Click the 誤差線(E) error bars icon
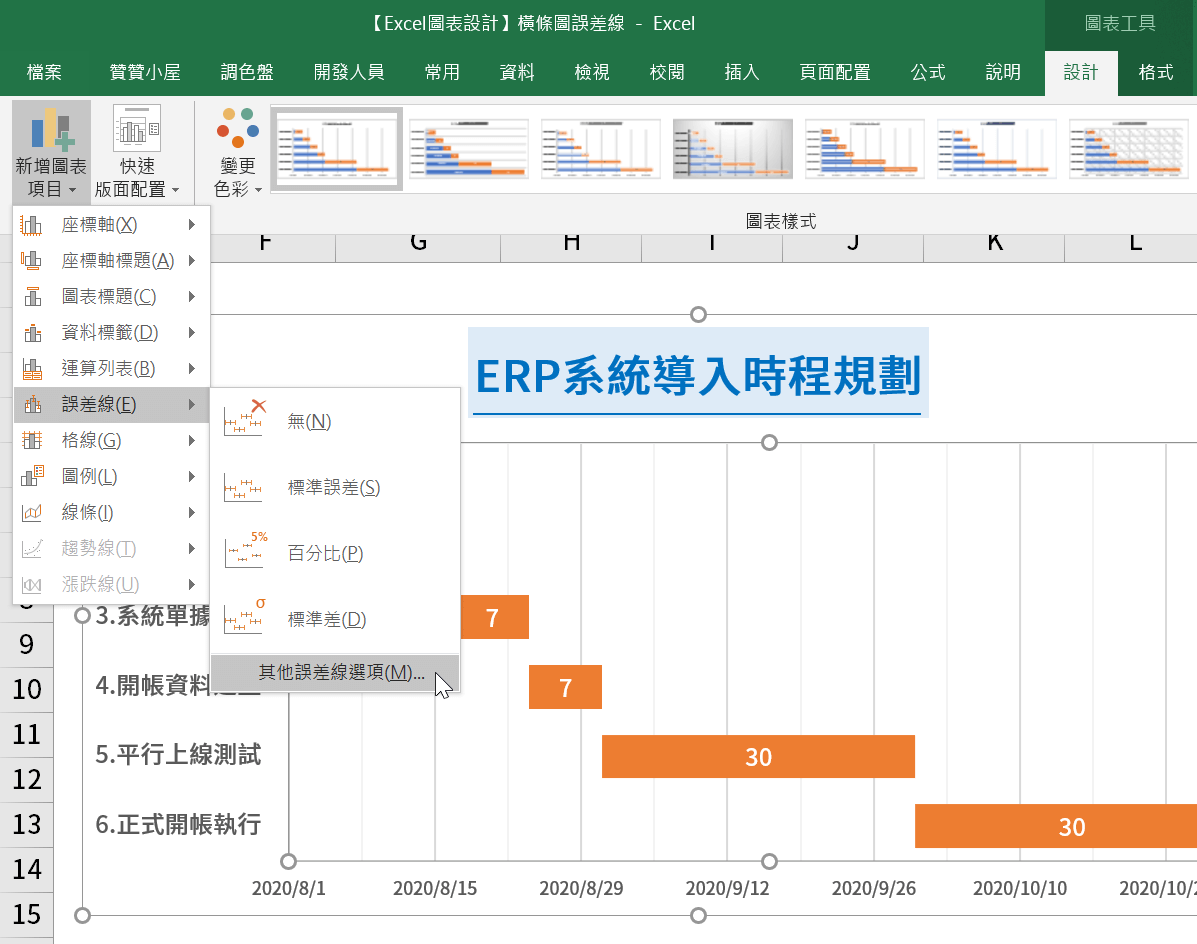1197x944 pixels. pyautogui.click(x=31, y=404)
